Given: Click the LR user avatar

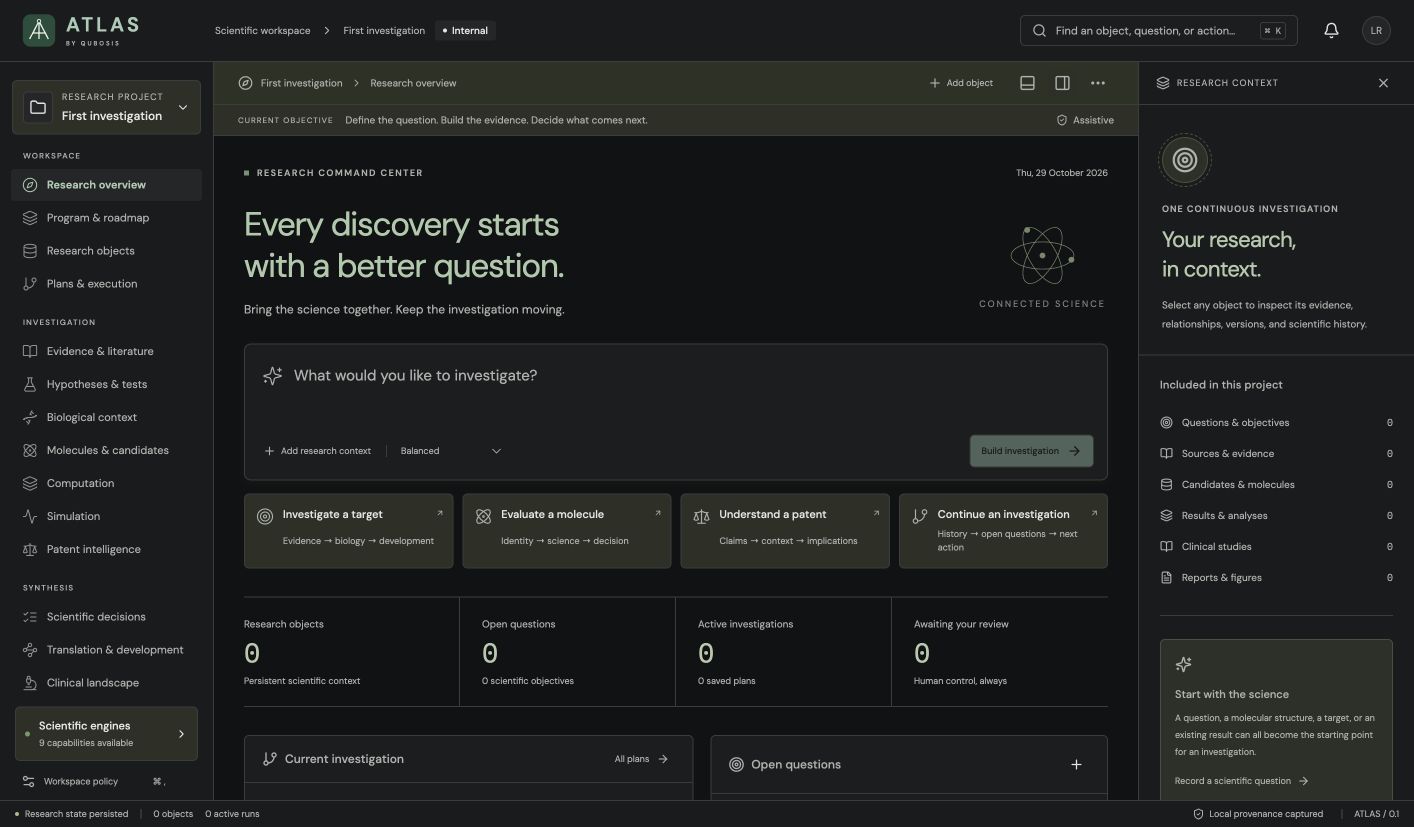Looking at the screenshot, I should click(x=1376, y=31).
